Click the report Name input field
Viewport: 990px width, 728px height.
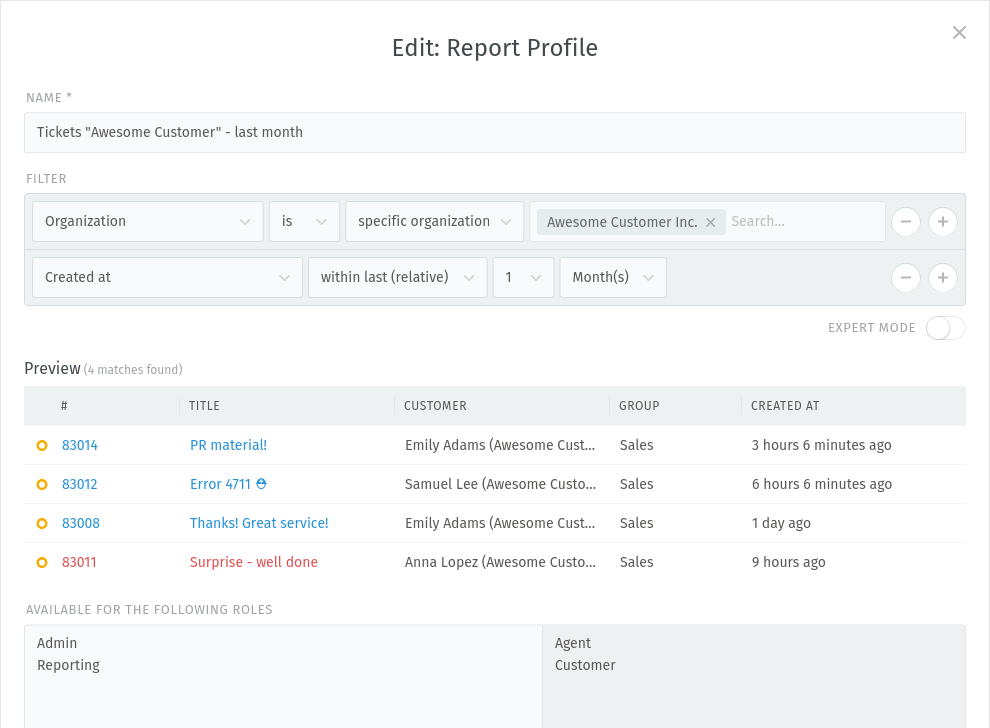click(495, 133)
